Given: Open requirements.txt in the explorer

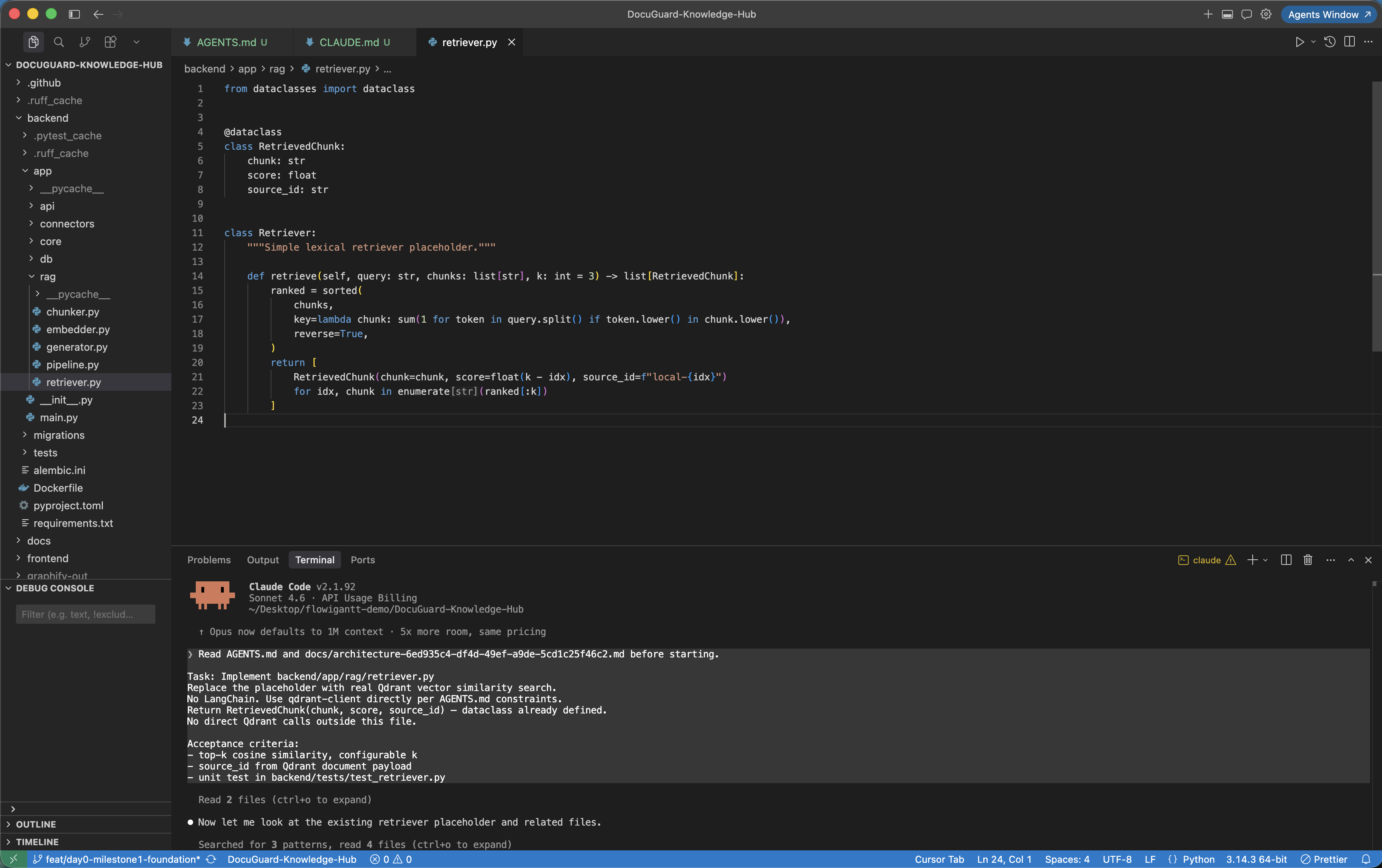Looking at the screenshot, I should click(86, 524).
